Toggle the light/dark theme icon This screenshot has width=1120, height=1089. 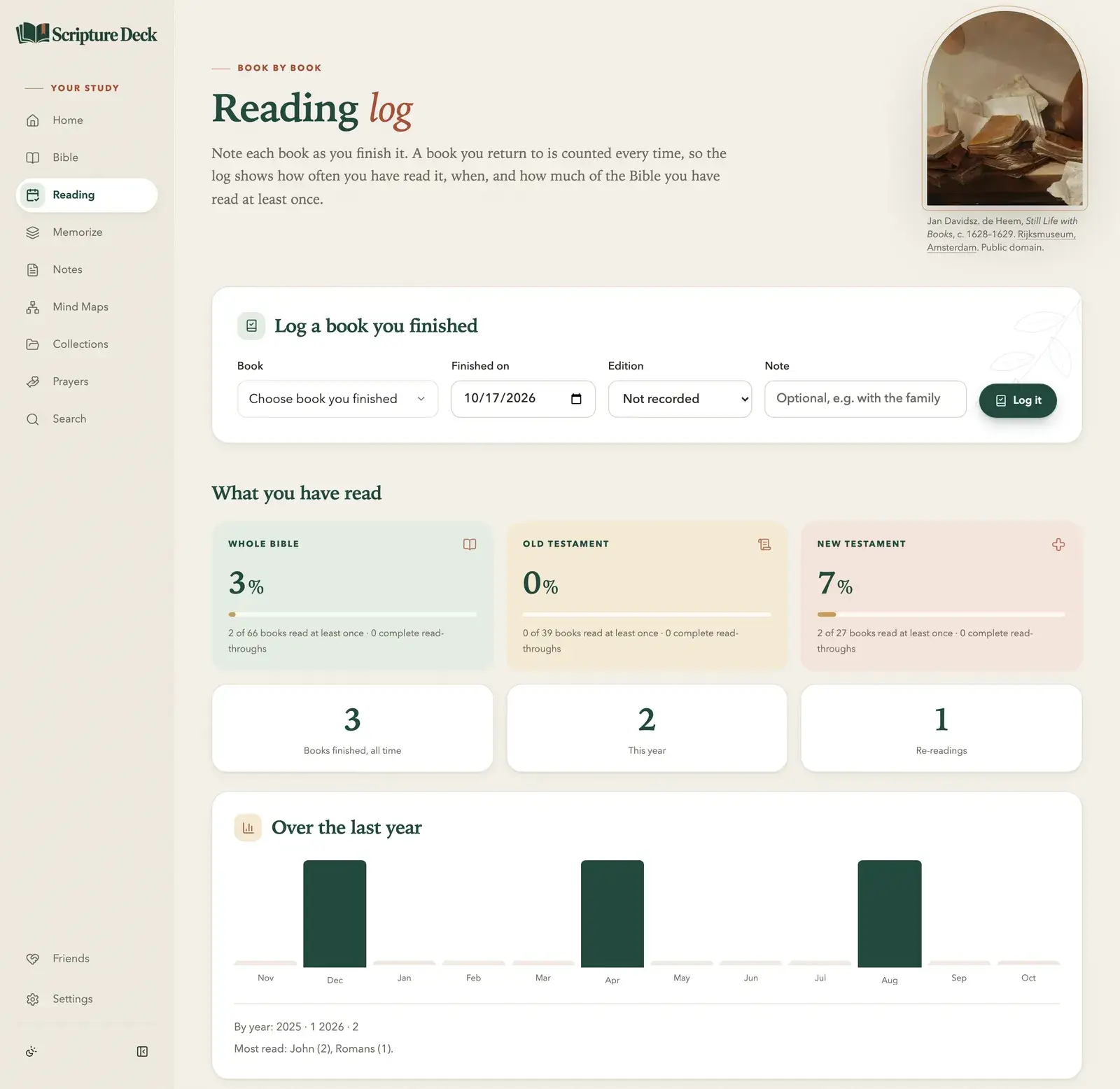click(x=31, y=1052)
